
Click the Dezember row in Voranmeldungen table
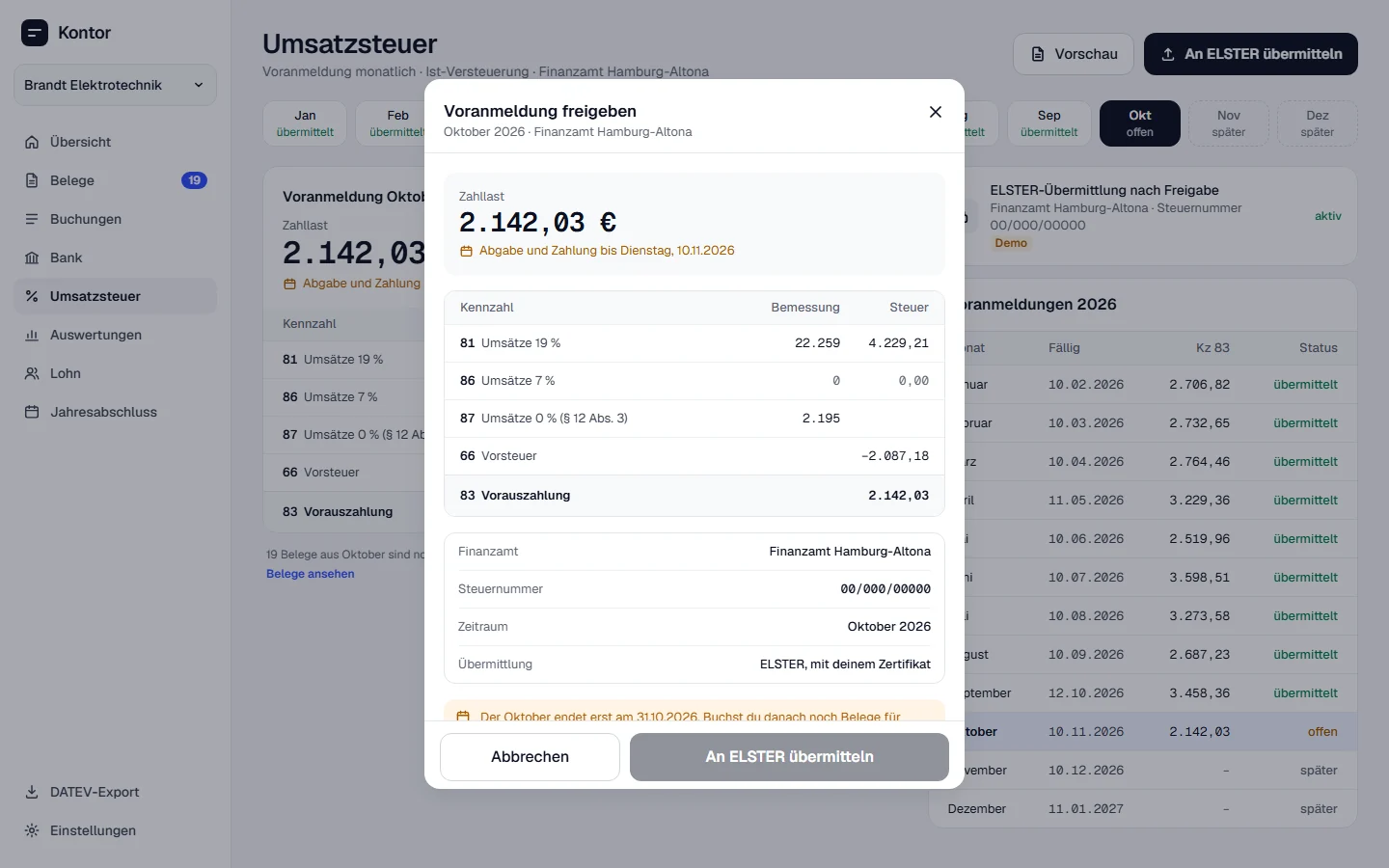[1142, 809]
